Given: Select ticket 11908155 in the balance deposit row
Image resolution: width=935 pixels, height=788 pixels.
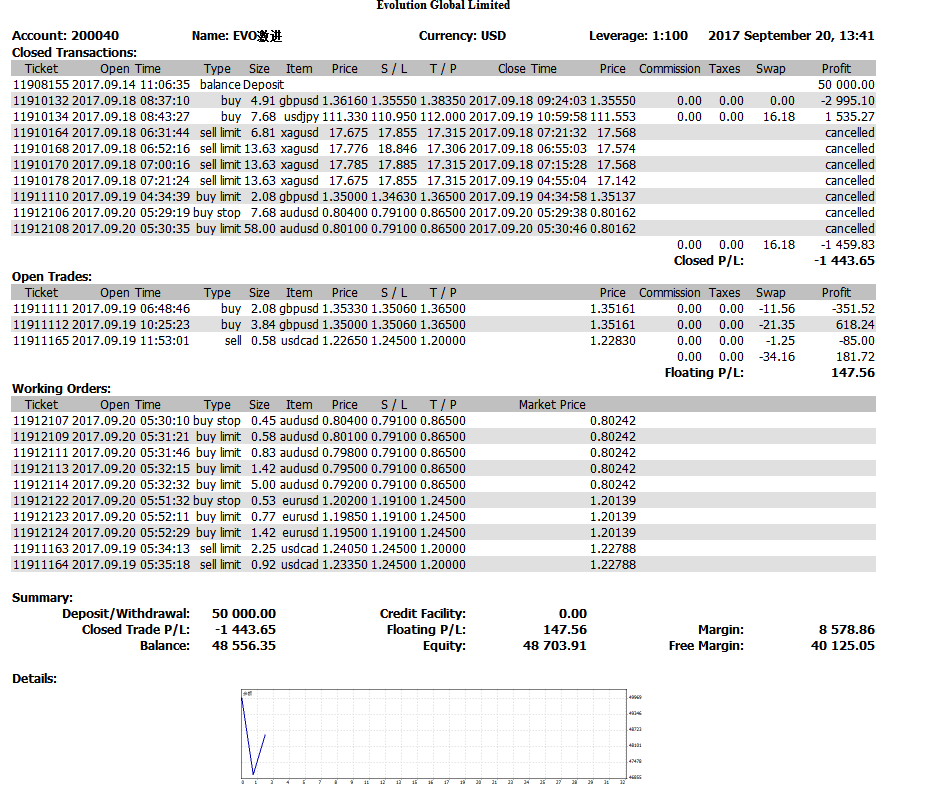Looking at the screenshot, I should click(41, 85).
